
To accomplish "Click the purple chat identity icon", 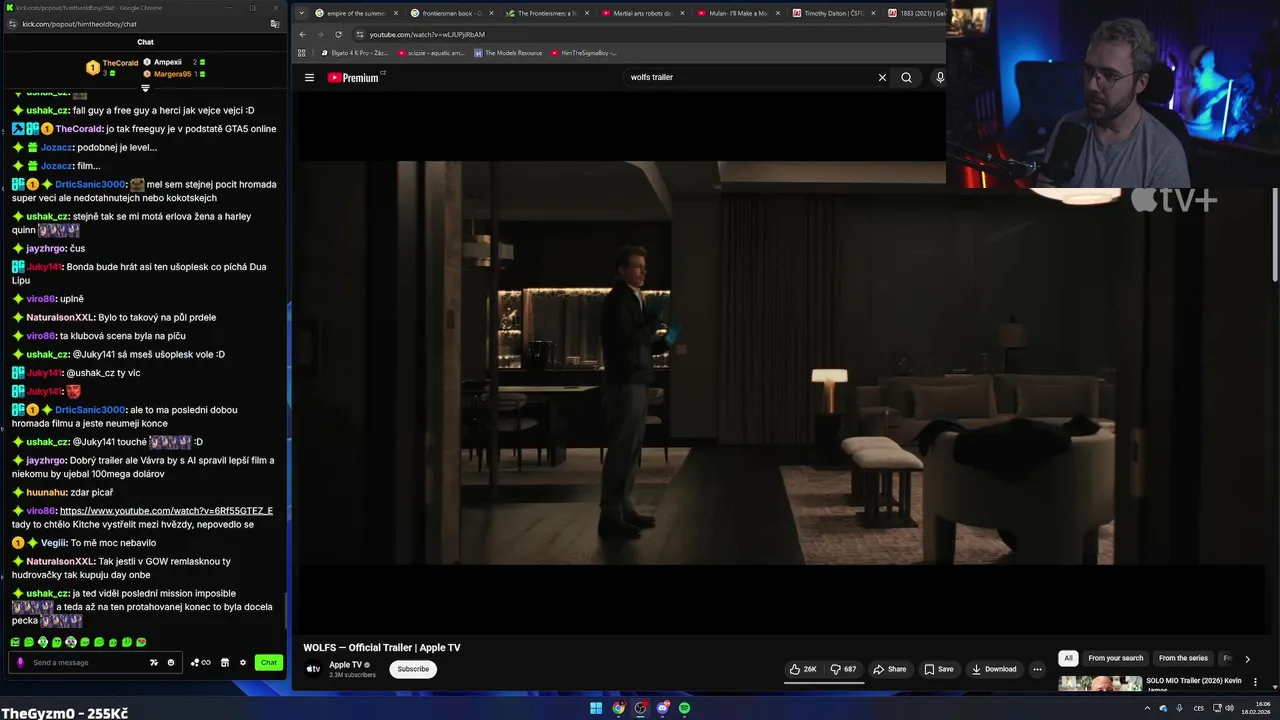I will [x=20, y=662].
